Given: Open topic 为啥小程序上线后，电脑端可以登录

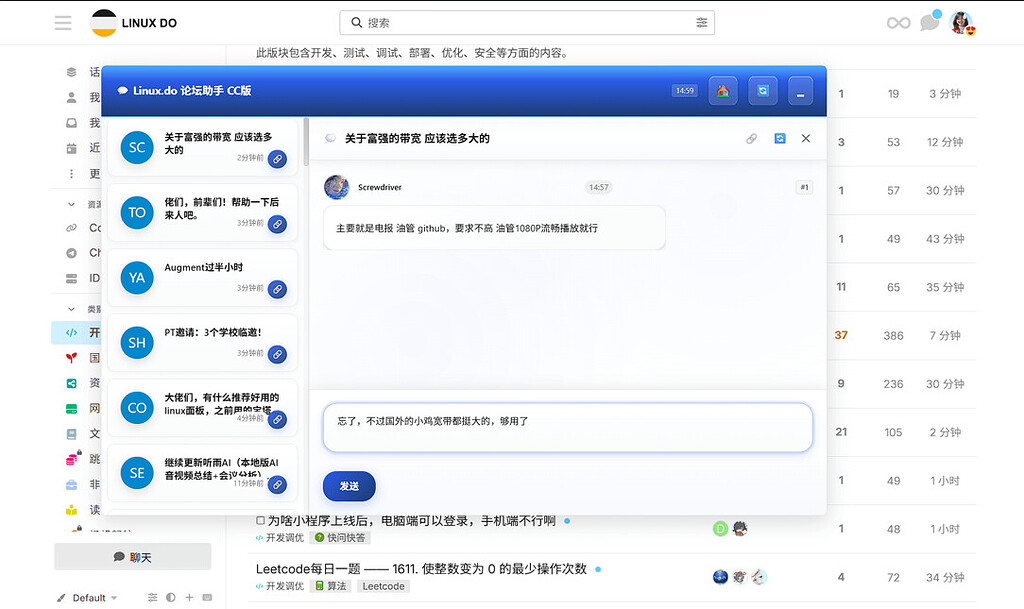Looking at the screenshot, I should [411, 520].
